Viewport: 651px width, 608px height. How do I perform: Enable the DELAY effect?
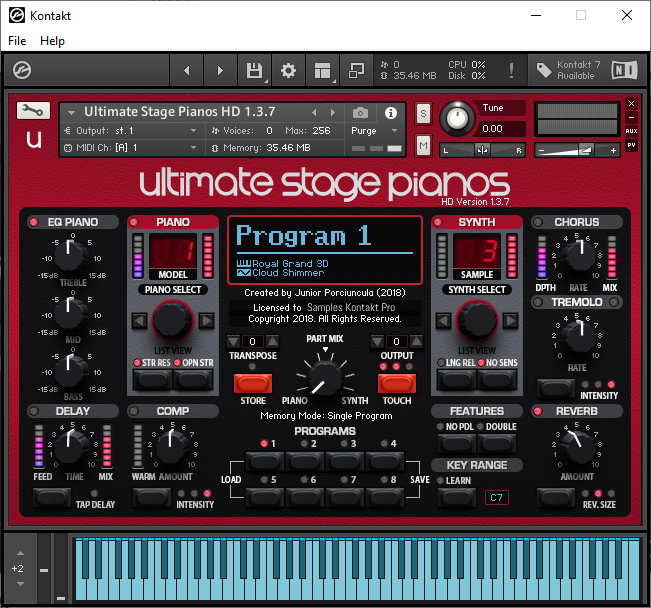coord(34,411)
